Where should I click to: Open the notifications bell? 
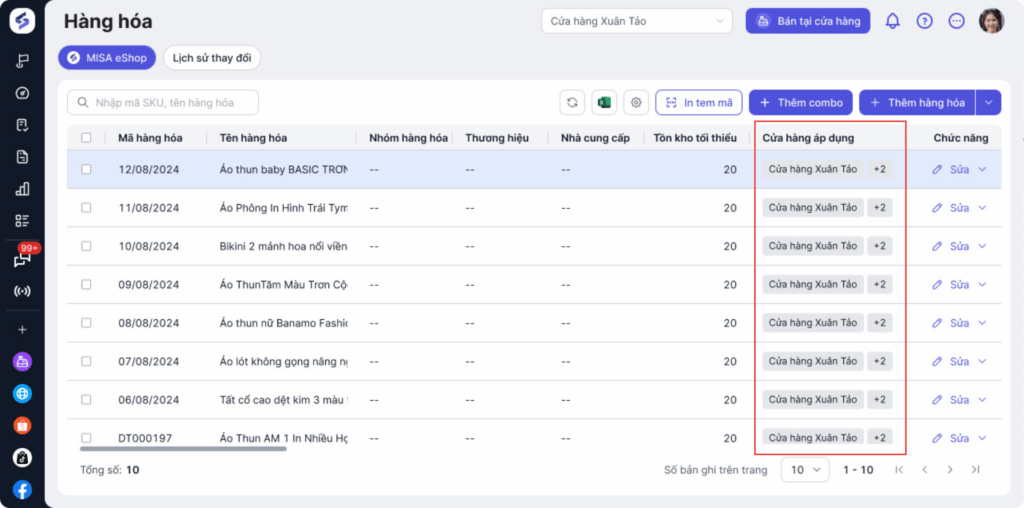point(892,21)
